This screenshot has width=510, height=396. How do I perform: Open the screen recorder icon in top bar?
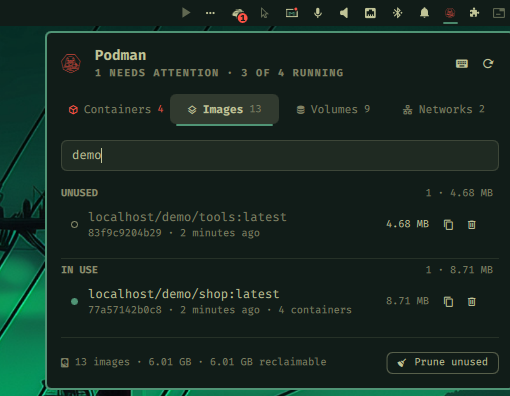292,13
